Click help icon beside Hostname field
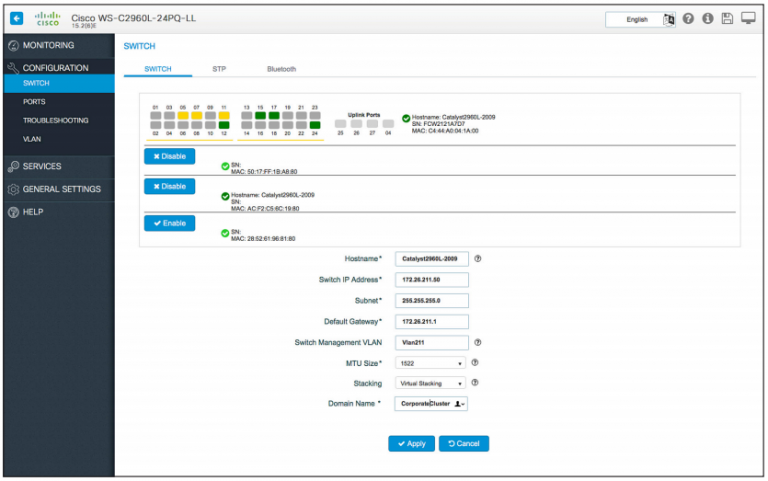The width and height of the screenshot is (768, 481). point(478,258)
